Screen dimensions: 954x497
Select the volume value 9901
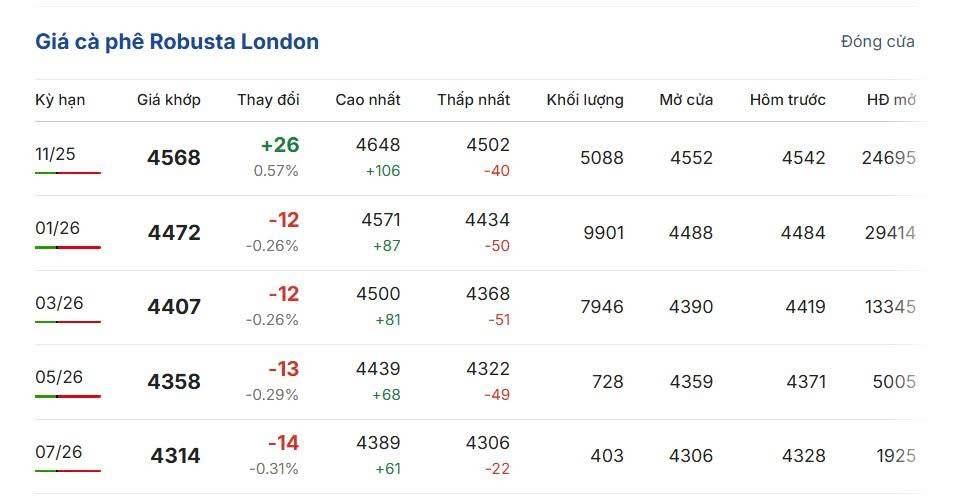(604, 233)
